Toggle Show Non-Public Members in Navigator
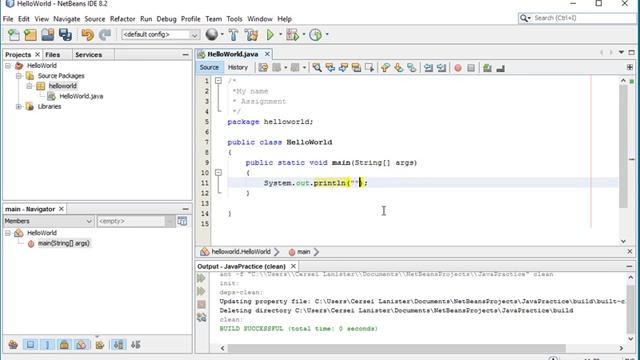 coord(64,345)
